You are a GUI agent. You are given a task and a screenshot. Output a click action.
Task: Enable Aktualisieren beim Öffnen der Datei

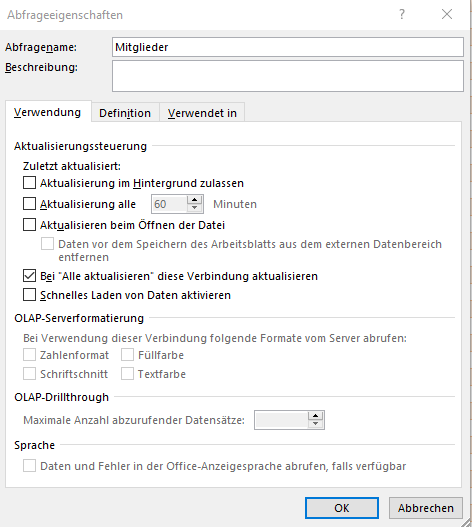click(x=29, y=225)
